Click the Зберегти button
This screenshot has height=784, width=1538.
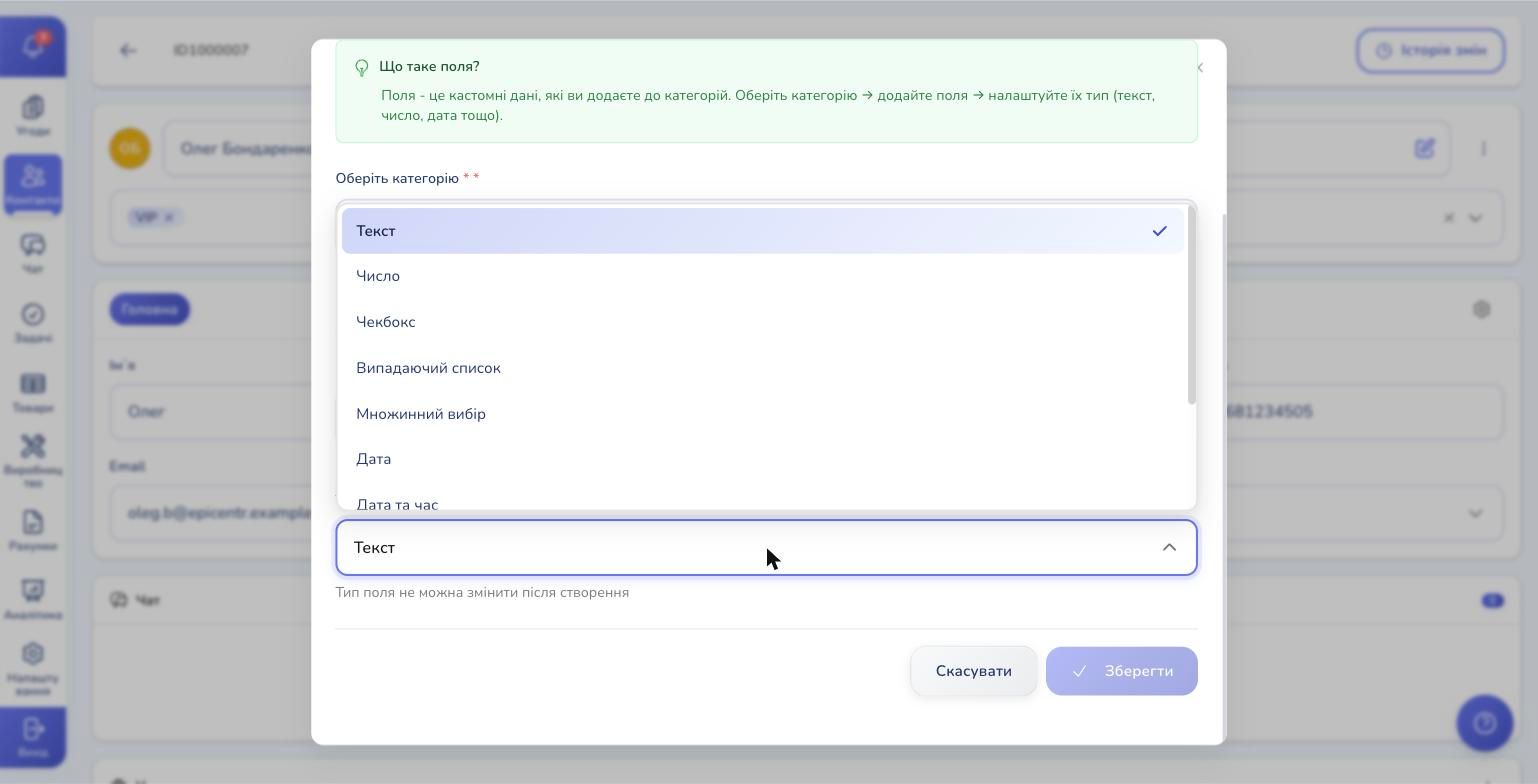(1121, 671)
